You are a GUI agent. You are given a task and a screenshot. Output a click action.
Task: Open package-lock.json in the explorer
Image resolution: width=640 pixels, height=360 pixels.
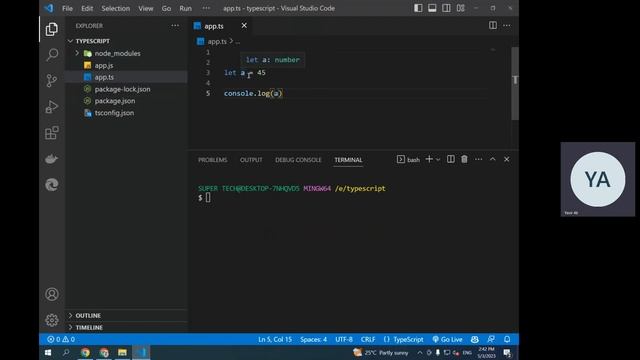pos(127,89)
